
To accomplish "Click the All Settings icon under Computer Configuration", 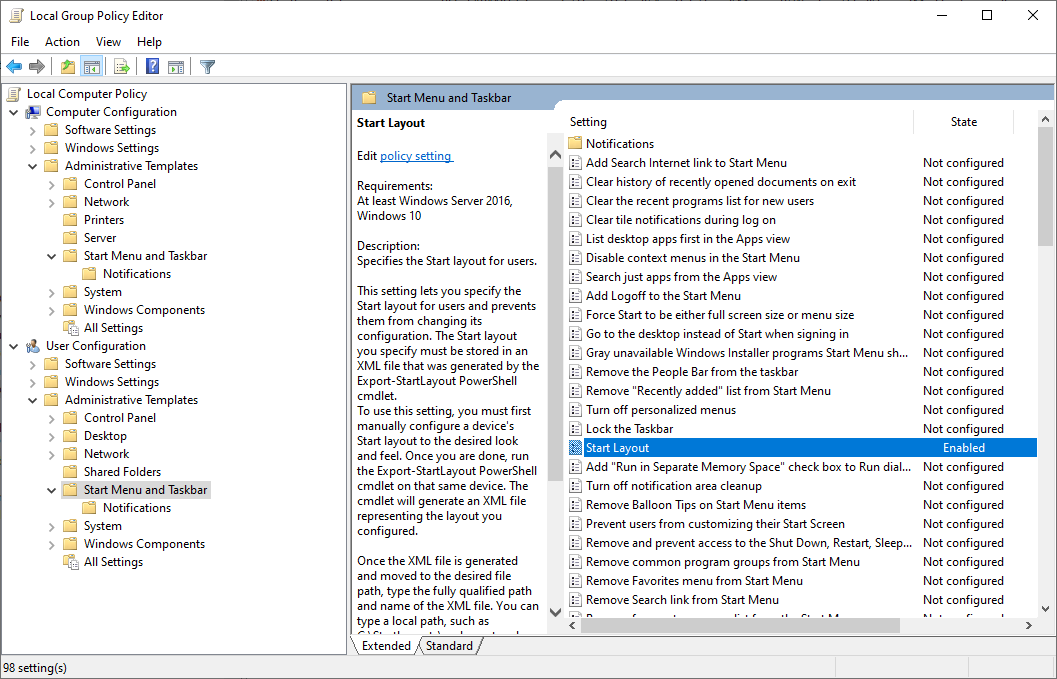I will point(71,328).
